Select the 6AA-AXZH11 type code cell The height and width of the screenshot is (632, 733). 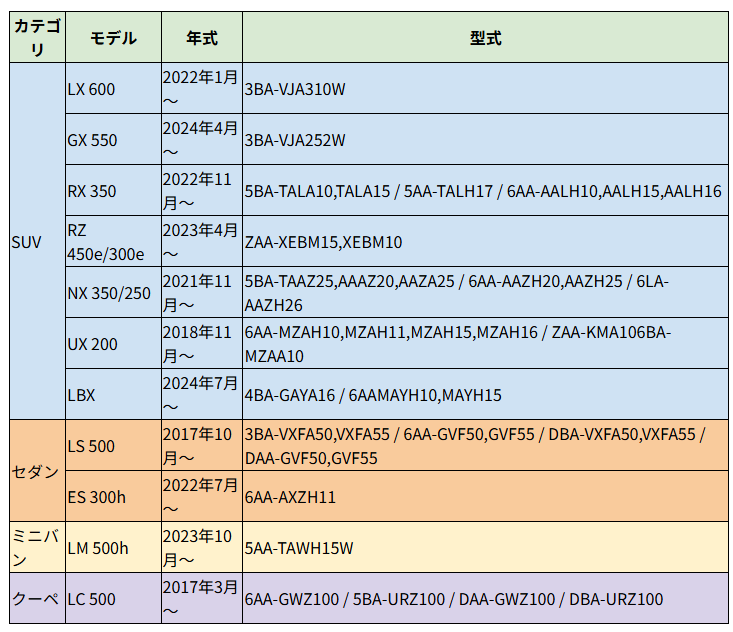point(485,496)
